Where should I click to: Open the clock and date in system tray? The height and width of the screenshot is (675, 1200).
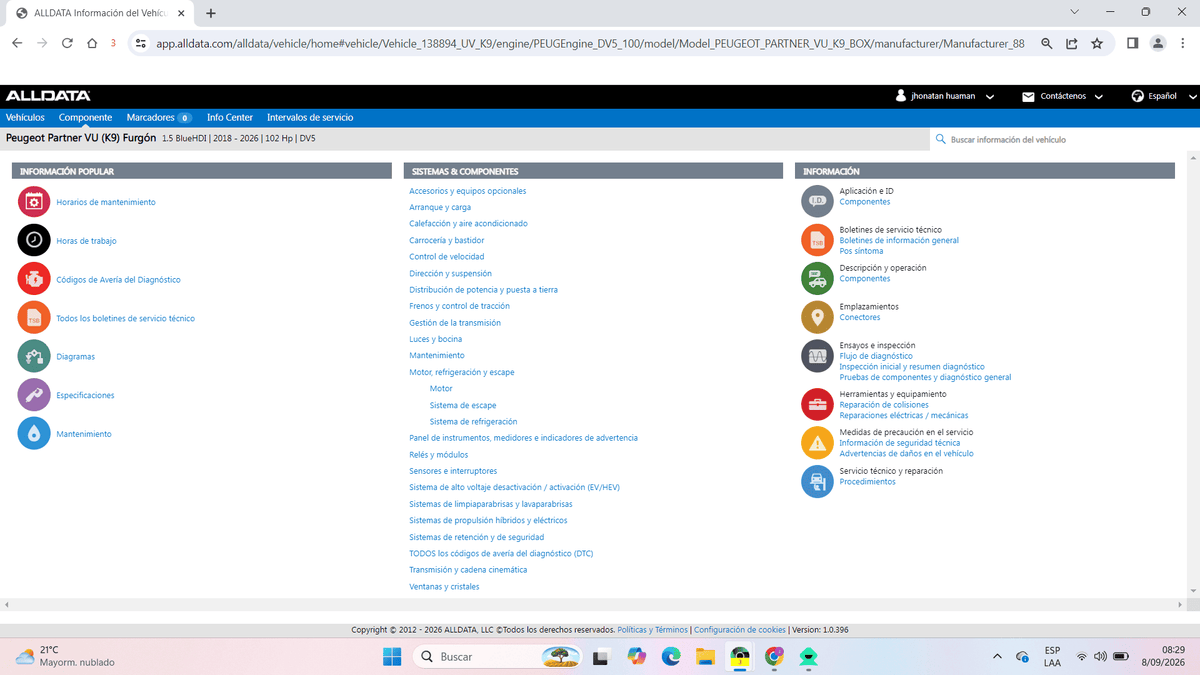tap(1164, 656)
